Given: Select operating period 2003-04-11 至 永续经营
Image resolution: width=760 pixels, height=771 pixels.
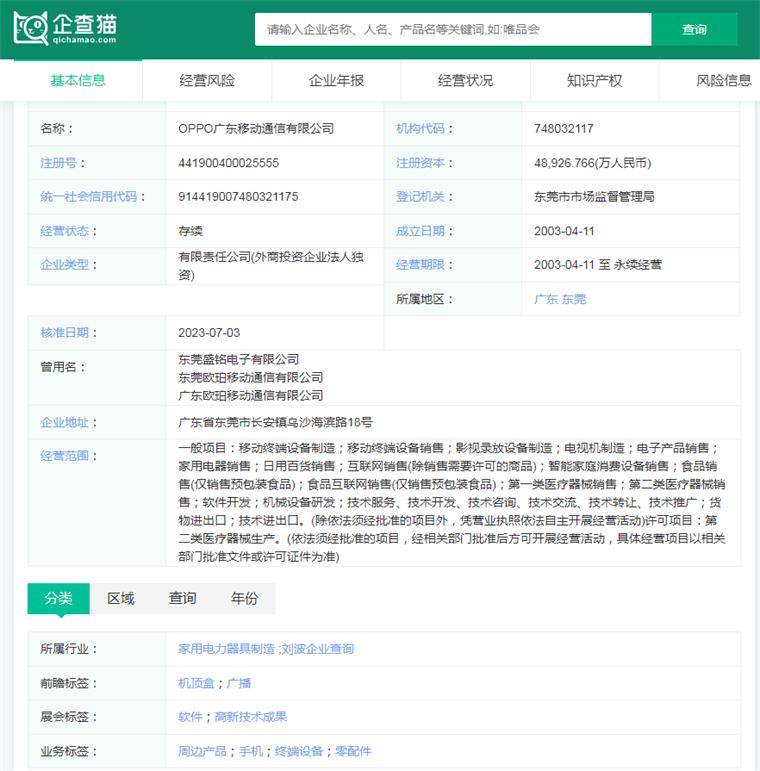Looking at the screenshot, I should click(x=598, y=265).
